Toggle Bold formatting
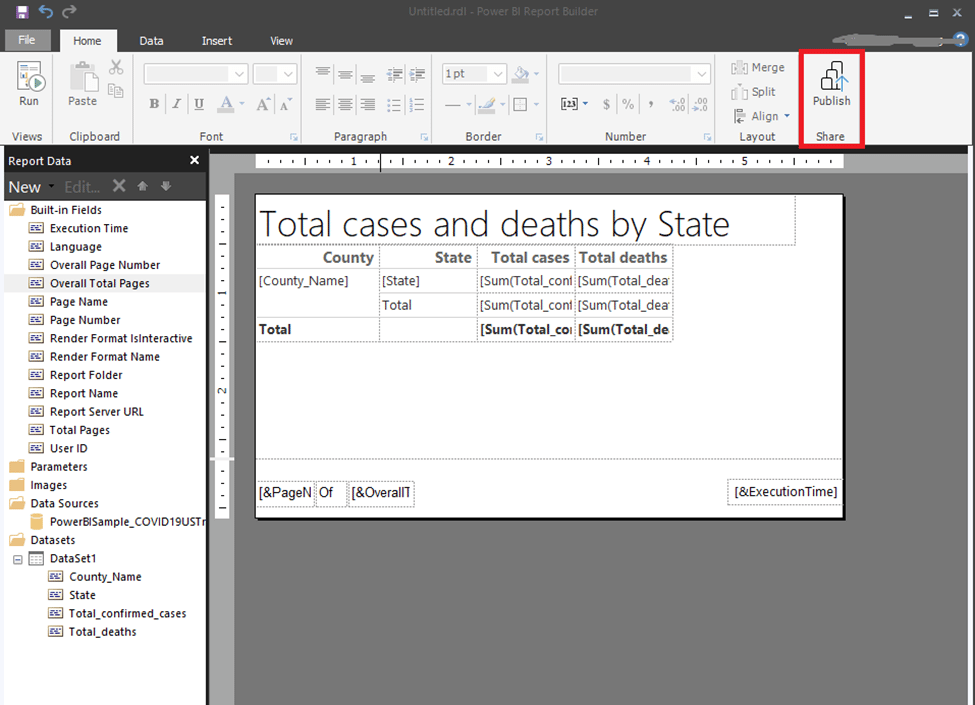 coord(154,104)
